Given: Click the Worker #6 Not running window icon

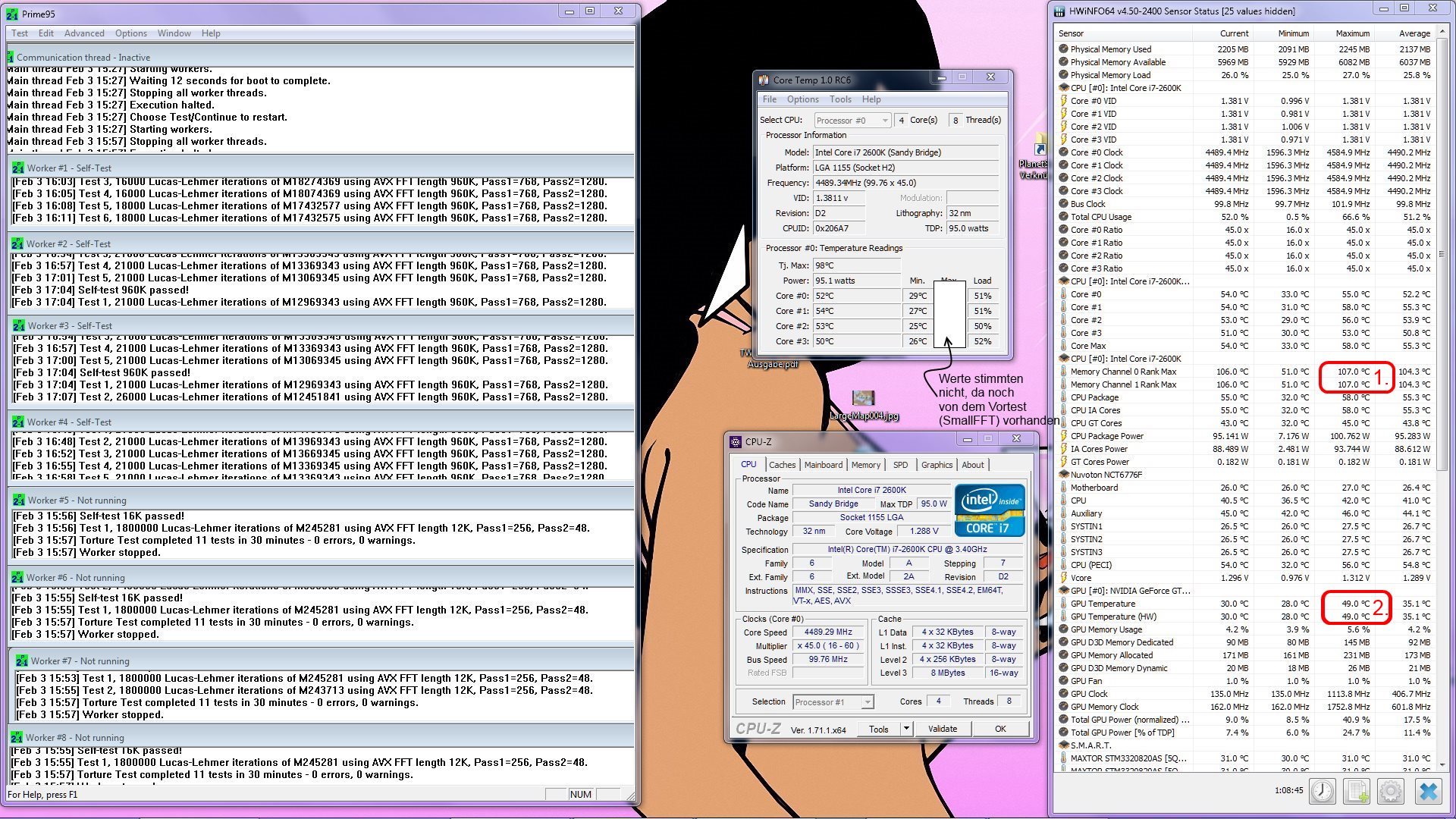Looking at the screenshot, I should pos(17,577).
